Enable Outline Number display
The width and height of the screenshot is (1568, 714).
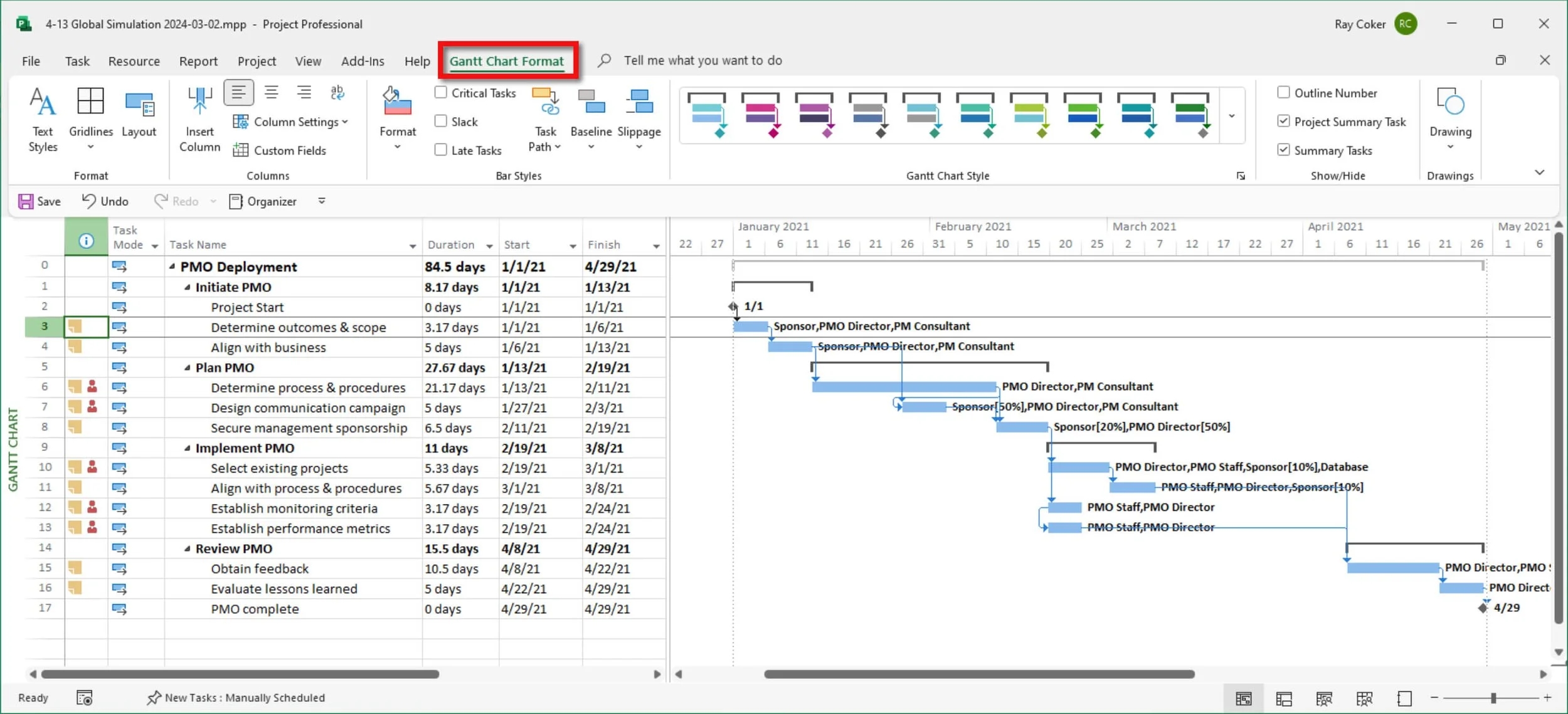[1285, 92]
